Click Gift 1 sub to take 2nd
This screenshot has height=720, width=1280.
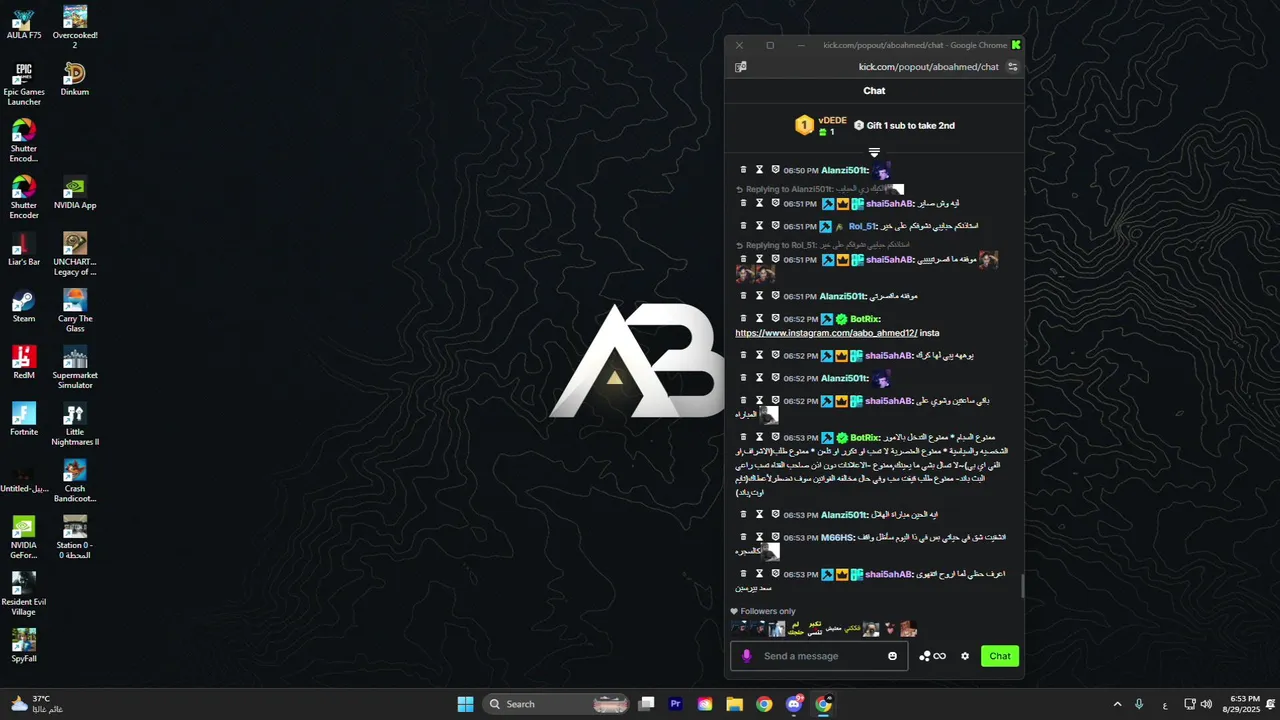(x=905, y=125)
